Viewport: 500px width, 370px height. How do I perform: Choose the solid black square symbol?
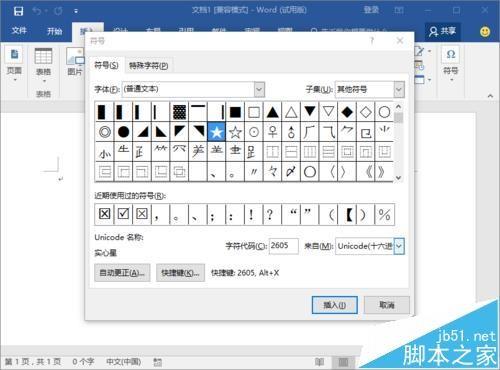pyautogui.click(x=235, y=112)
